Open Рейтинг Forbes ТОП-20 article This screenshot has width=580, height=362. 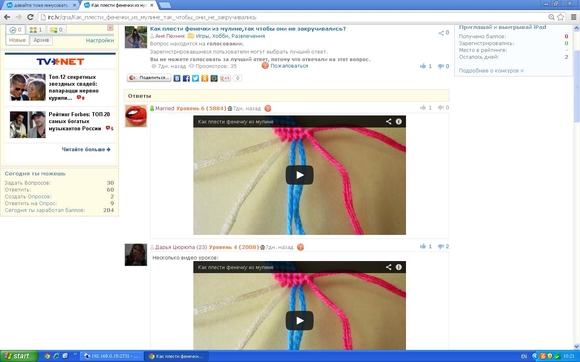pyautogui.click(x=80, y=121)
